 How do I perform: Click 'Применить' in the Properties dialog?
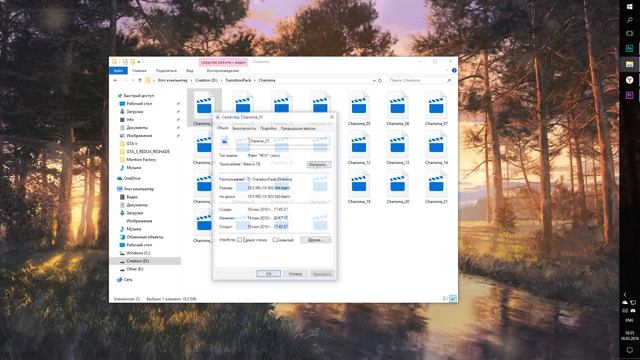coord(322,274)
